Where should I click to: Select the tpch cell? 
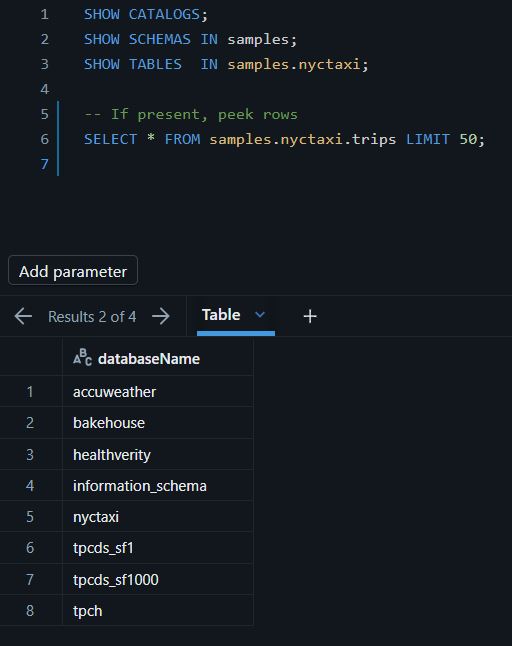pyautogui.click(x=158, y=611)
